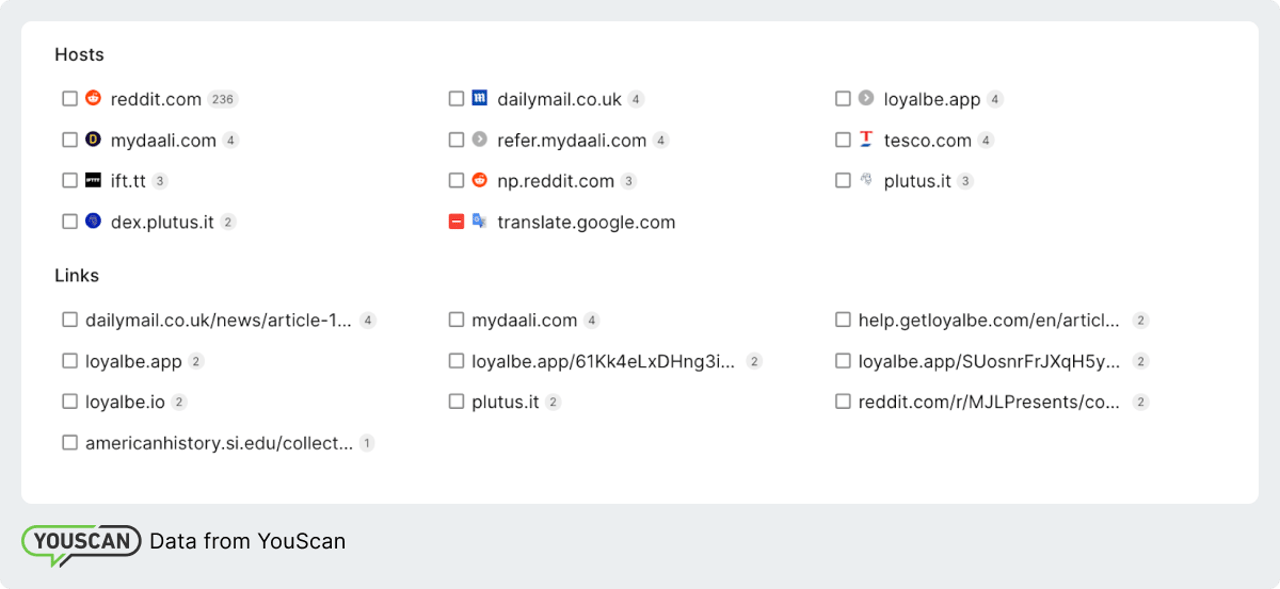The image size is (1280, 589).
Task: Click the 236 mention count badge beside reddit.com
Action: point(221,98)
